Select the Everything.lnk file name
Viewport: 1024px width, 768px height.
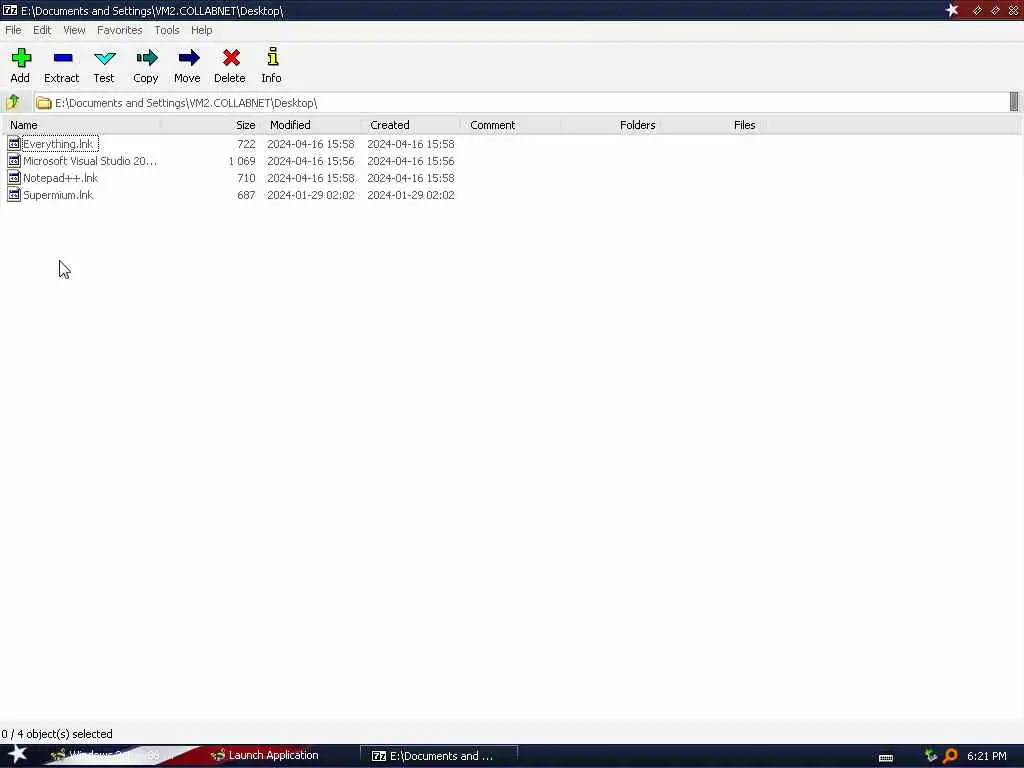point(58,144)
